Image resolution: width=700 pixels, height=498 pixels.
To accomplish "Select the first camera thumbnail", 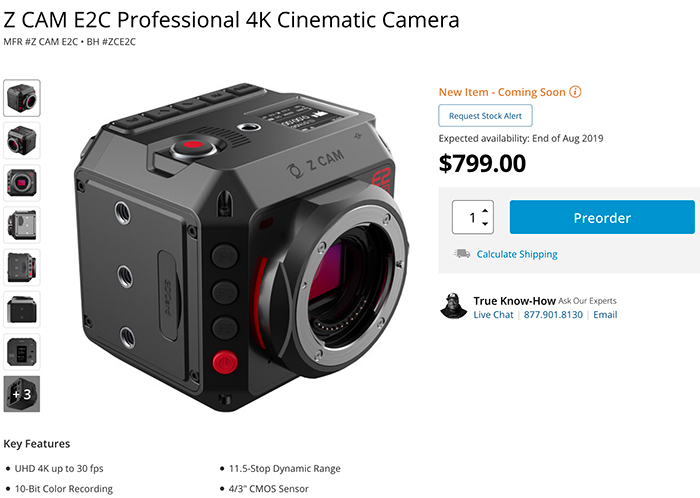I will click(22, 98).
